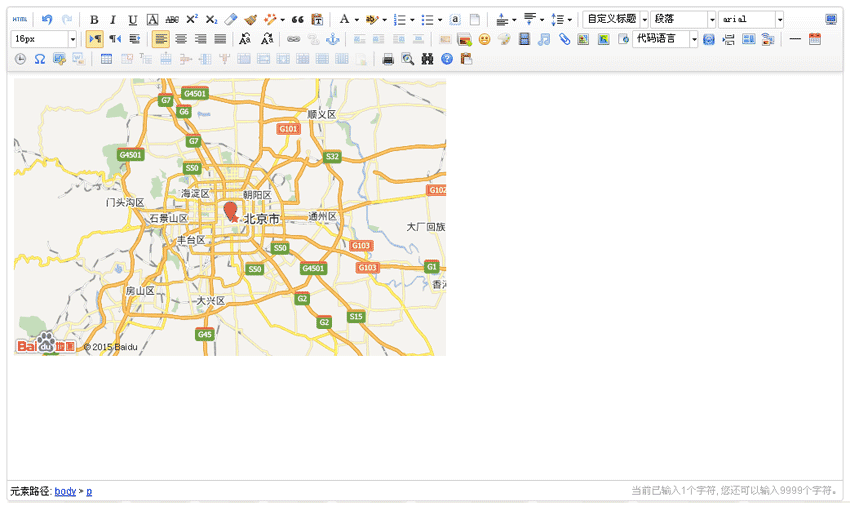
Task: Toggle italic formatting
Action: (113, 19)
